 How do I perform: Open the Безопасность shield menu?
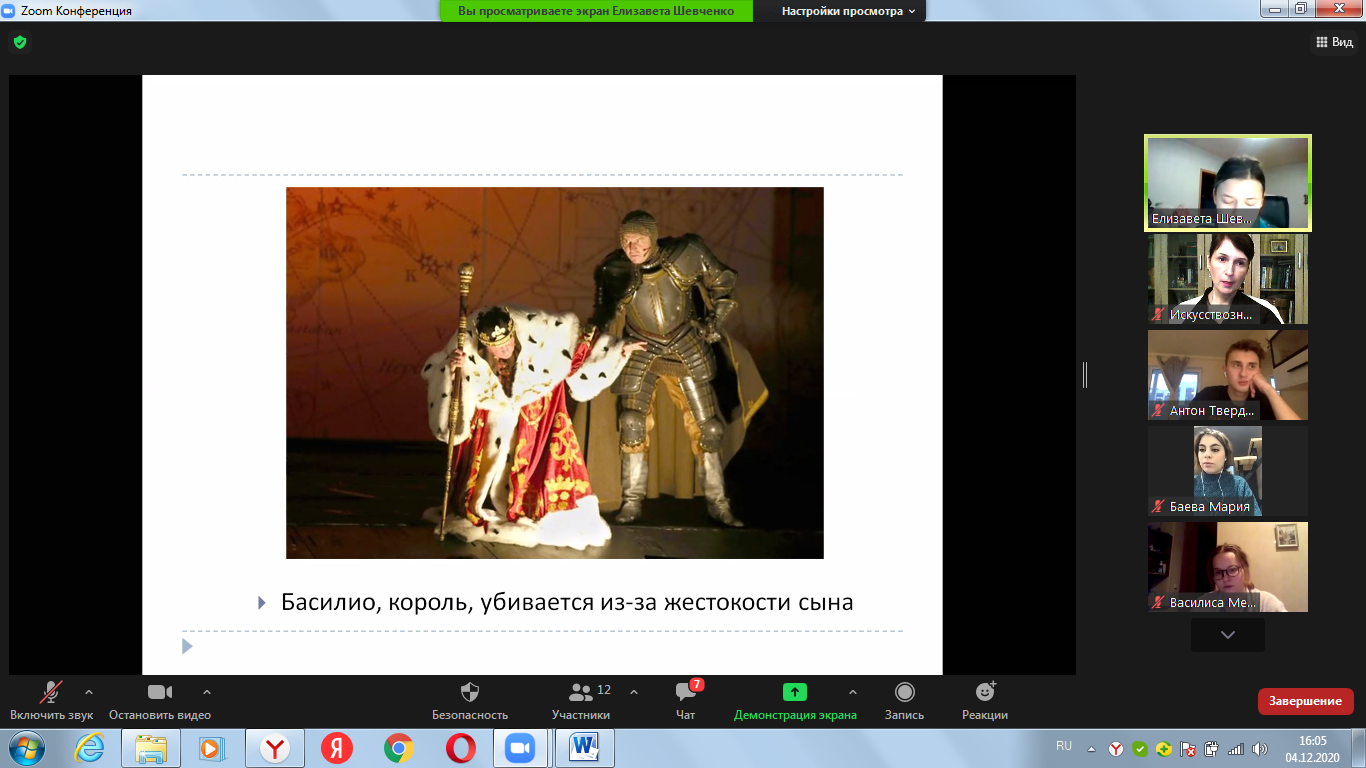[470, 700]
